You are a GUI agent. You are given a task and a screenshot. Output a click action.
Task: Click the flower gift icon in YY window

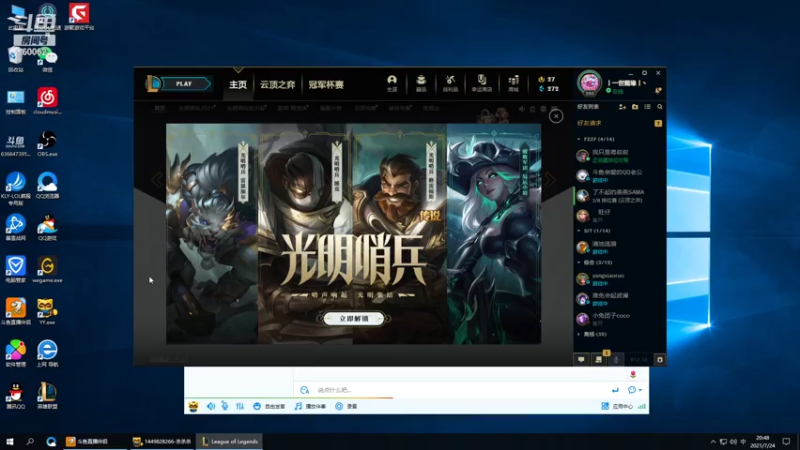633,374
